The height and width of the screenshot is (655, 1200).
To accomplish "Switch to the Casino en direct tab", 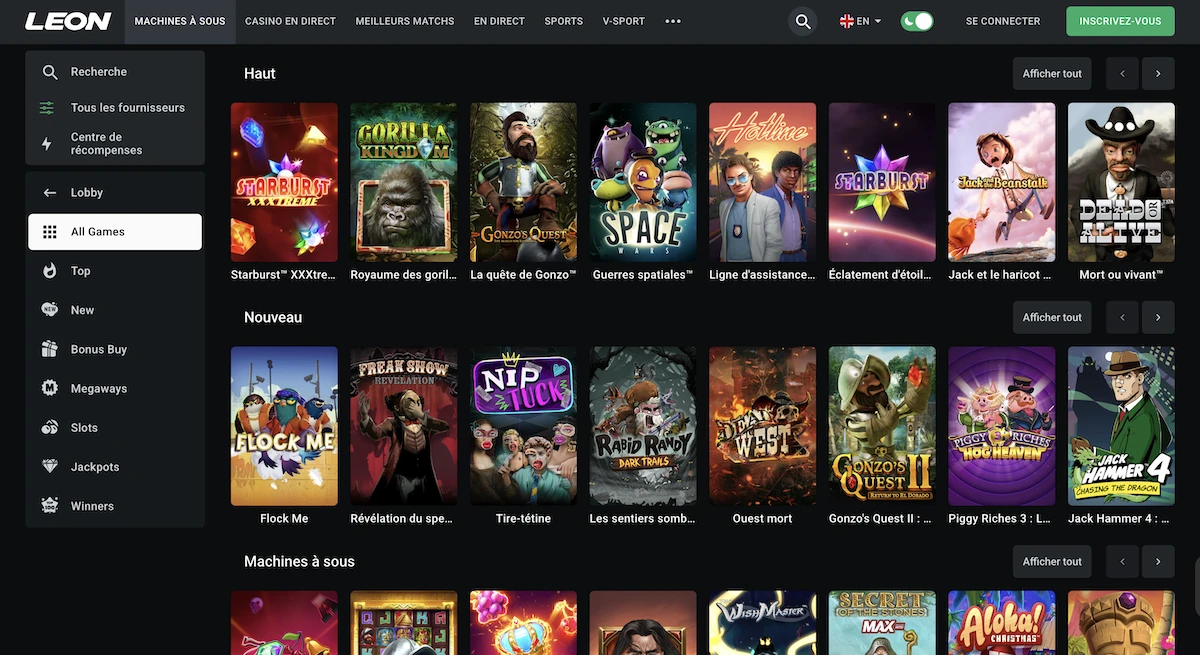I will click(290, 20).
